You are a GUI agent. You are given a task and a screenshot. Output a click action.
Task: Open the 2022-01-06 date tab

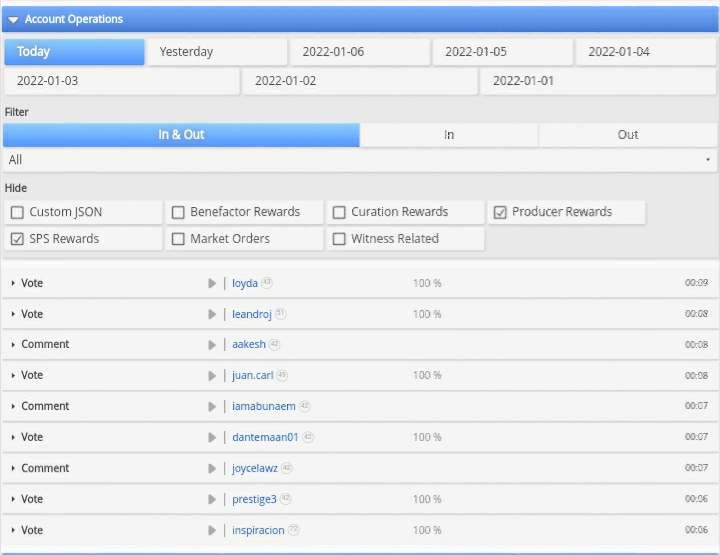tap(360, 52)
